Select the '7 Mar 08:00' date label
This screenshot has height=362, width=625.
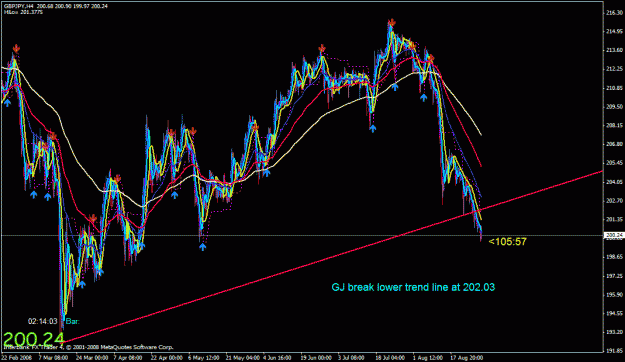coord(53,358)
